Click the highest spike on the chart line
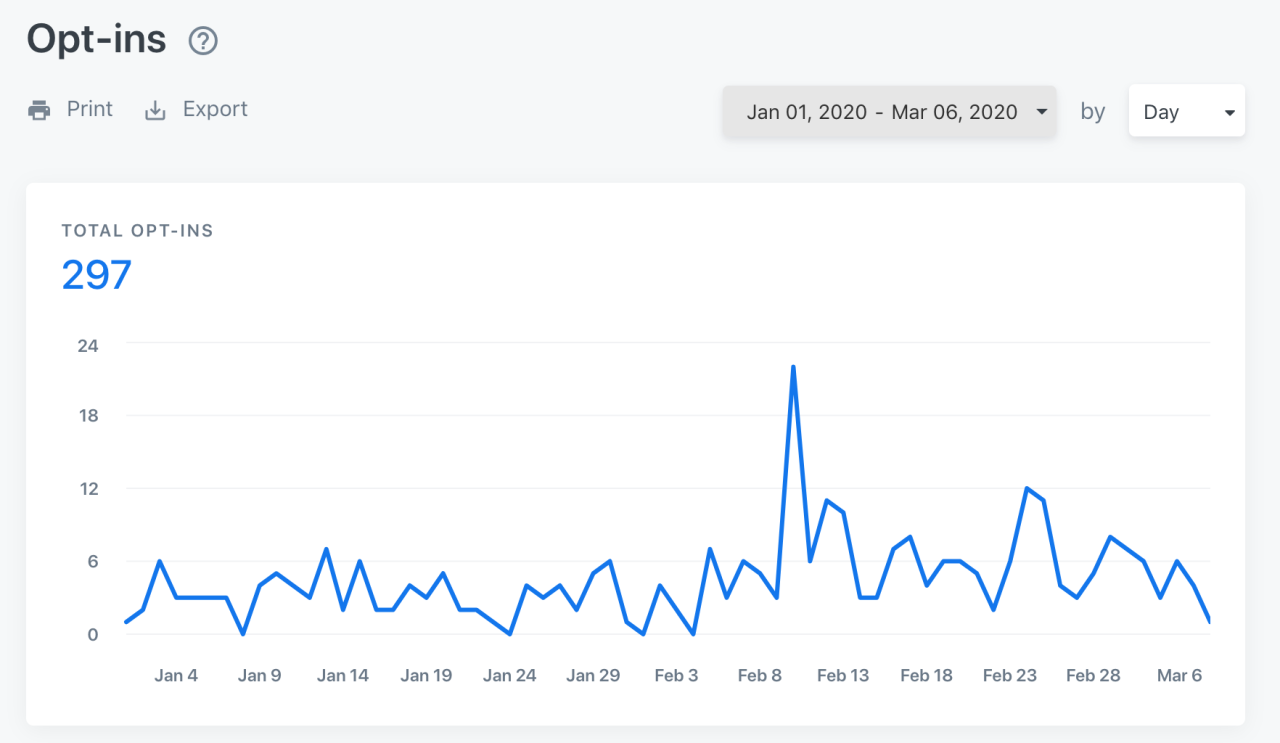Viewport: 1280px width, 743px height. click(x=793, y=367)
